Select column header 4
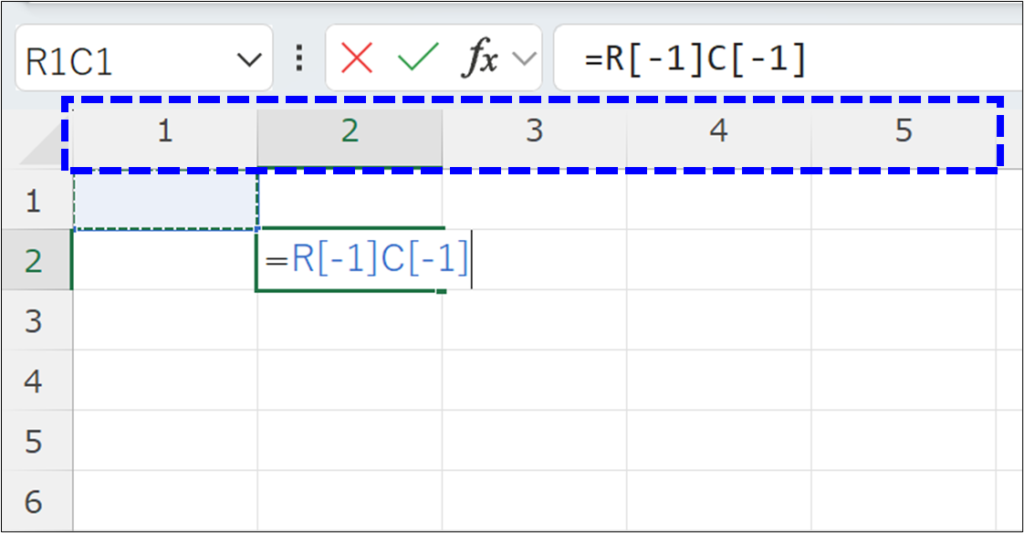 coord(718,131)
